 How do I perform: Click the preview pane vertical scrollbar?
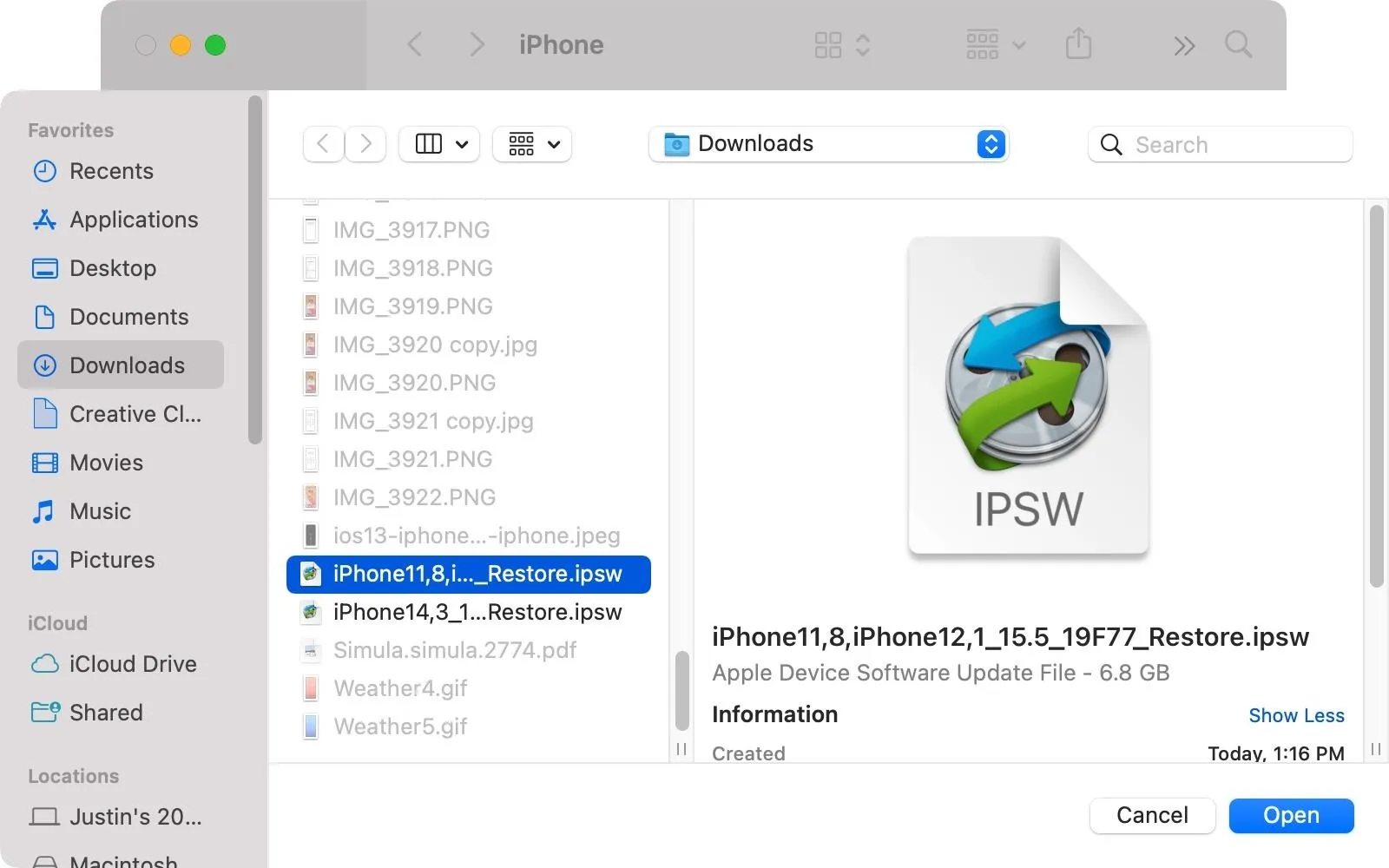pyautogui.click(x=1376, y=397)
